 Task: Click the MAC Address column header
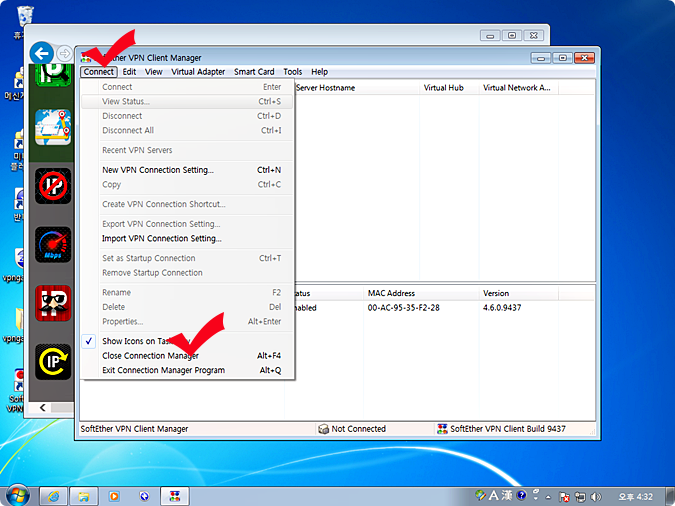tap(421, 293)
